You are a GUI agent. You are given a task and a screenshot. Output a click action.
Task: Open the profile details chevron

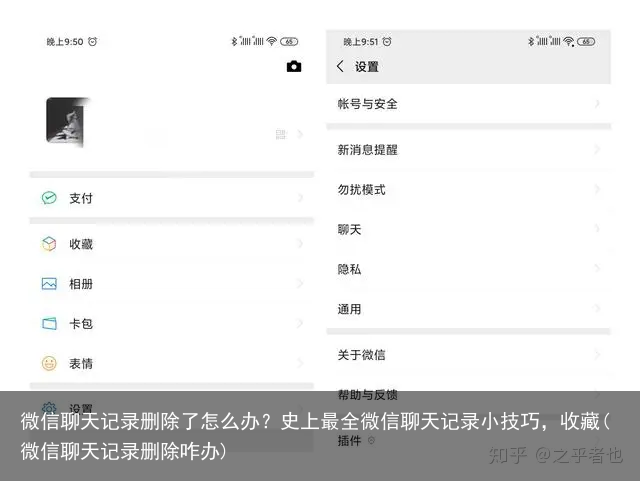click(300, 134)
